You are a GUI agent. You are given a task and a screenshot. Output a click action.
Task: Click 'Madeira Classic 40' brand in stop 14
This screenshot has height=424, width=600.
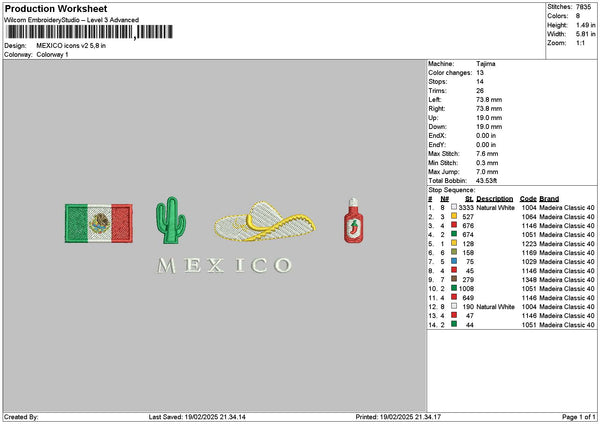567,325
